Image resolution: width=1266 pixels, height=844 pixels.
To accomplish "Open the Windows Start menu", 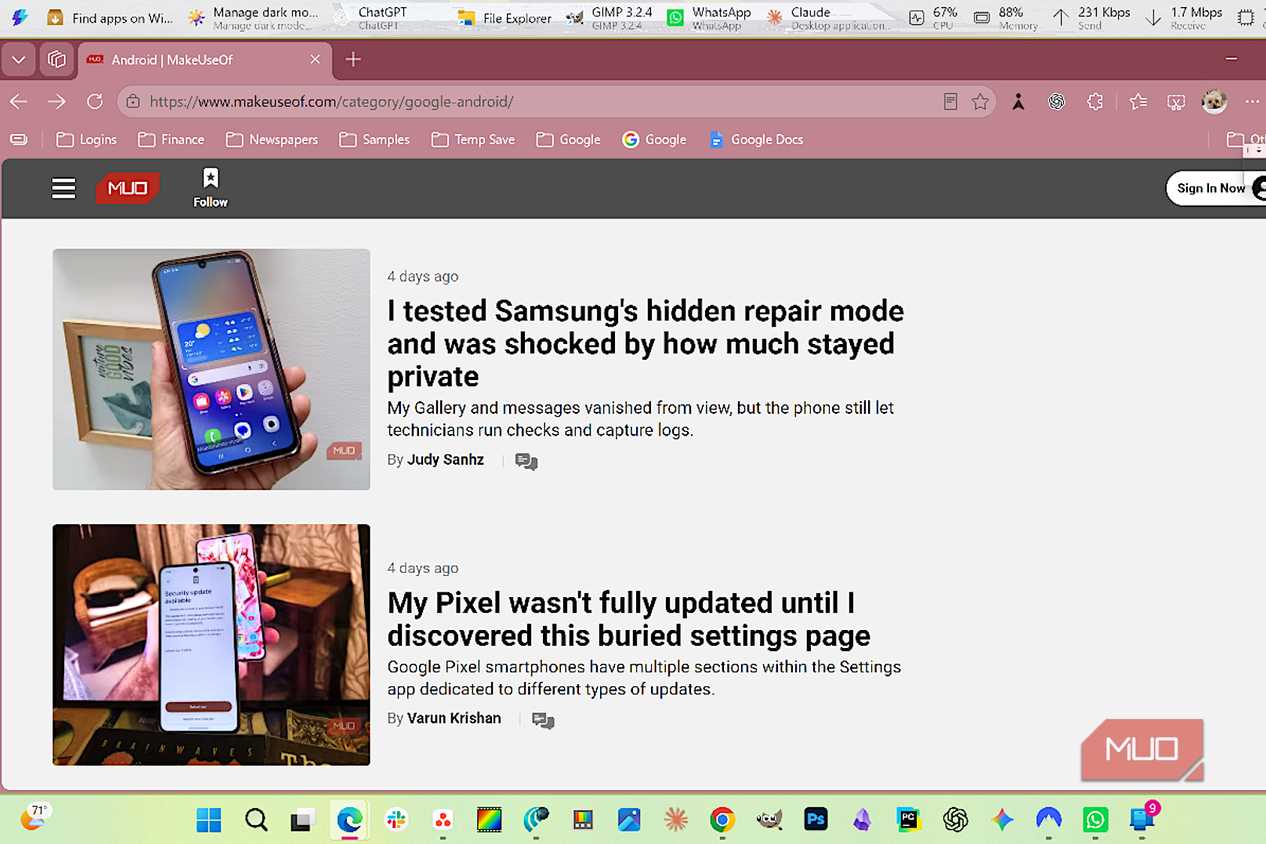I will 209,820.
